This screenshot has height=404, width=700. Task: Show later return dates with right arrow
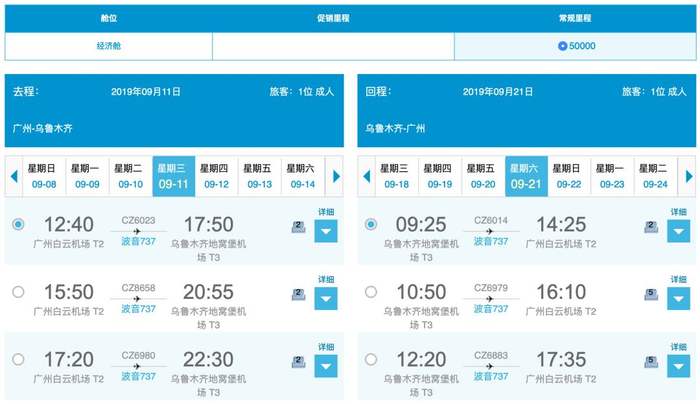point(689,177)
